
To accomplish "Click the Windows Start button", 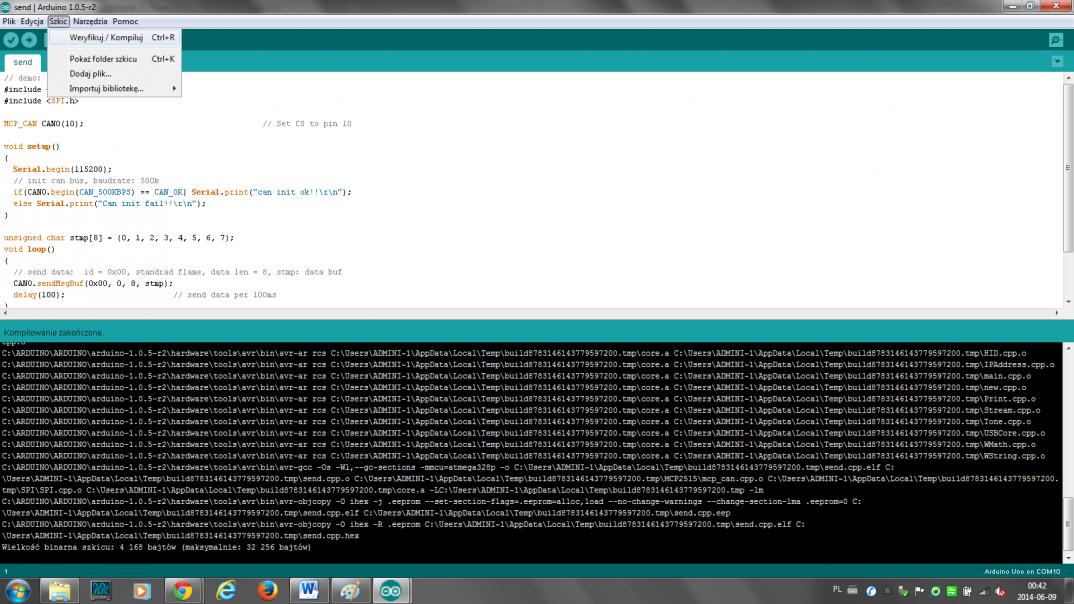I will tap(18, 590).
